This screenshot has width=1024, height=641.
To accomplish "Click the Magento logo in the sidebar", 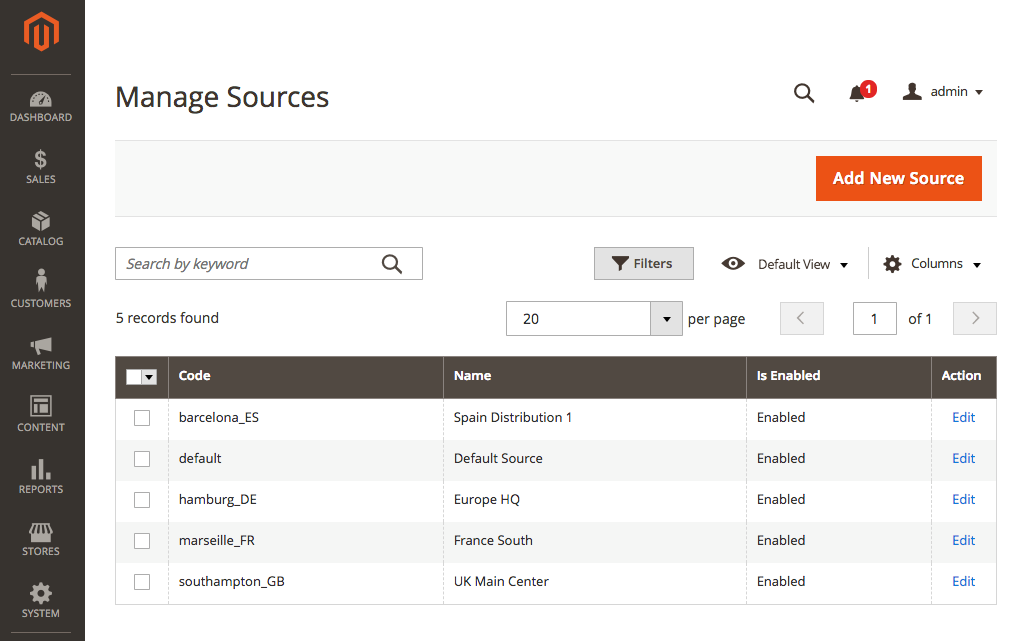I will pyautogui.click(x=41, y=30).
